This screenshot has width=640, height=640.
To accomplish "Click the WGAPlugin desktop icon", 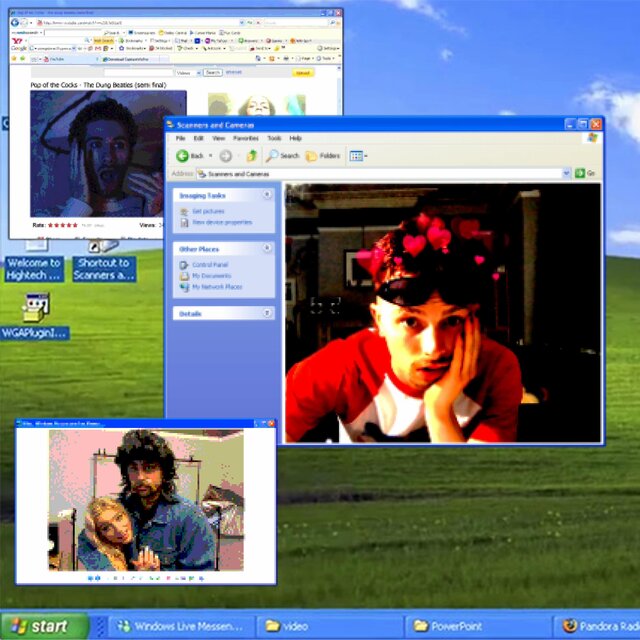I will click(35, 316).
